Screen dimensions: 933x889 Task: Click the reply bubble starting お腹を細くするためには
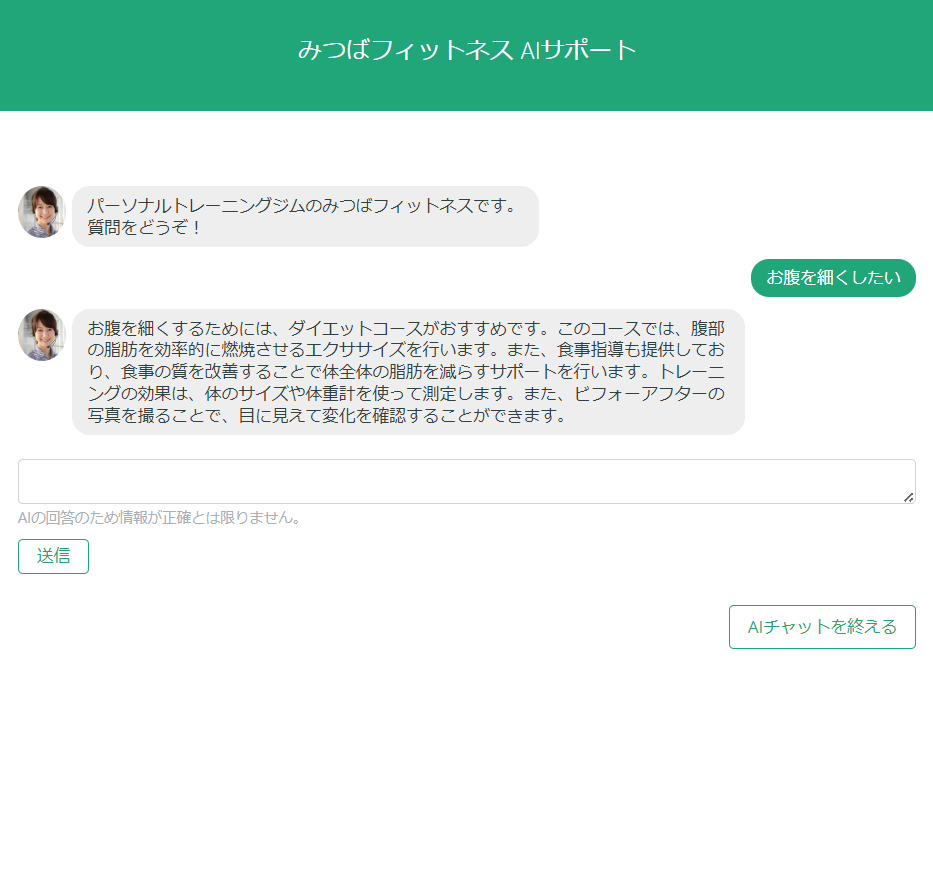(408, 372)
